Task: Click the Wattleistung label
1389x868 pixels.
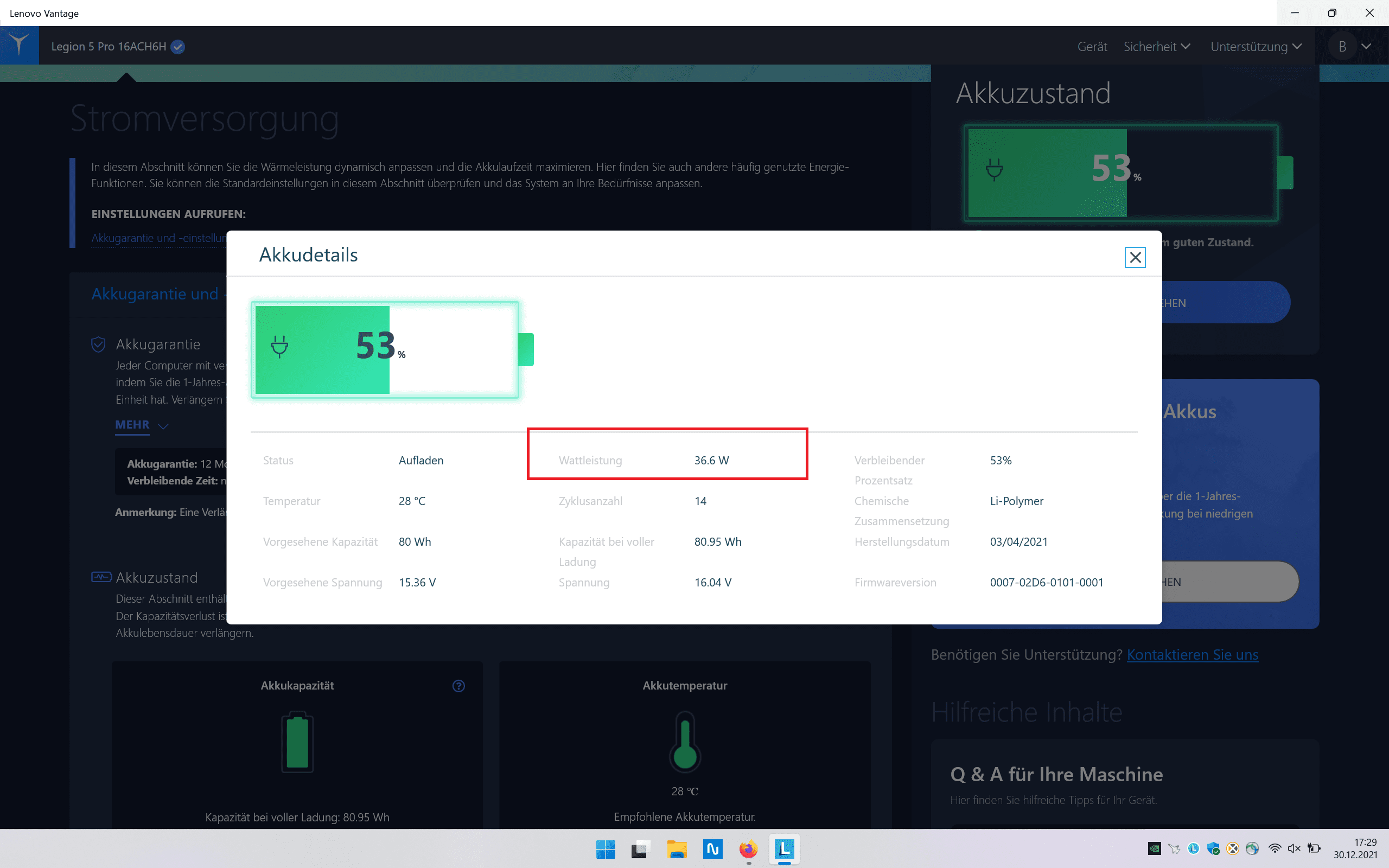Action: pyautogui.click(x=590, y=461)
